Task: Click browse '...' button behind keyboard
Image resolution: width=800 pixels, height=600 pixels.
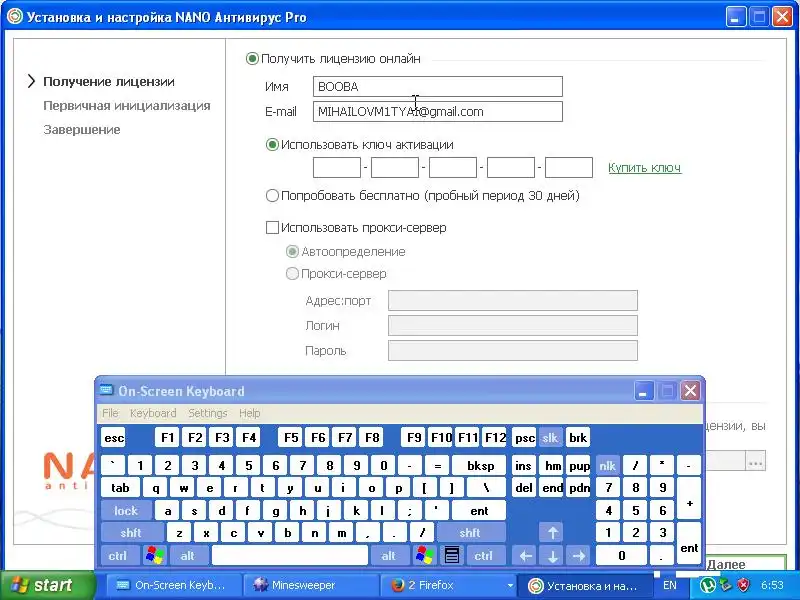Action: [756, 462]
